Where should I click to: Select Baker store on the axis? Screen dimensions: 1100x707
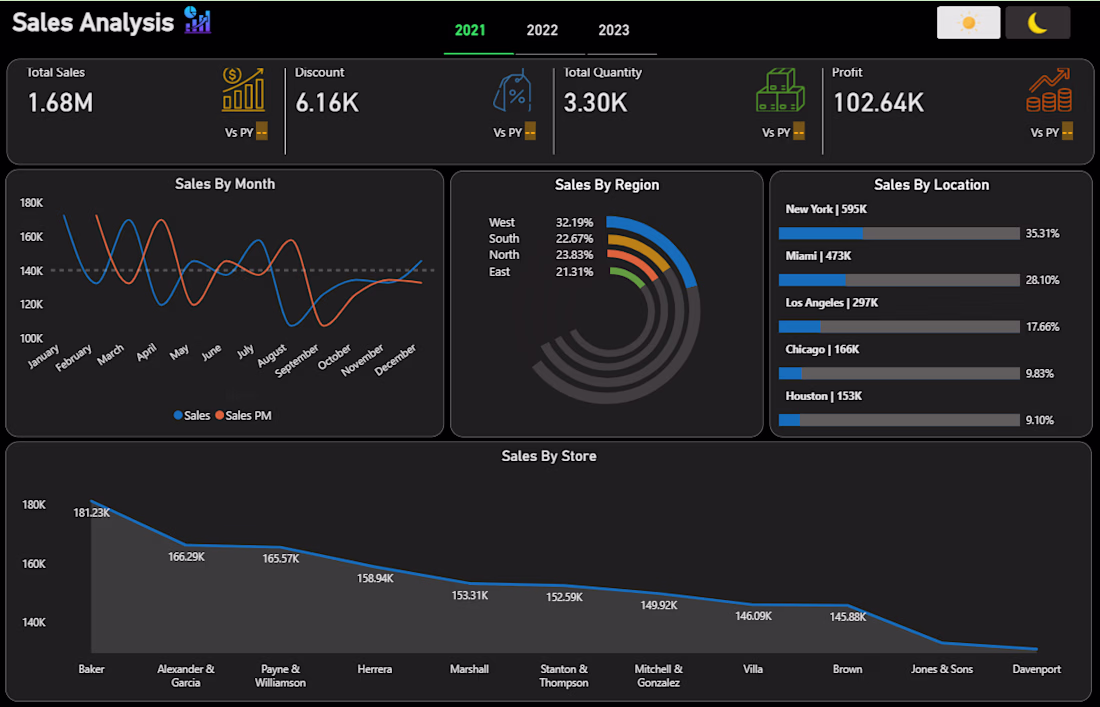(91, 669)
